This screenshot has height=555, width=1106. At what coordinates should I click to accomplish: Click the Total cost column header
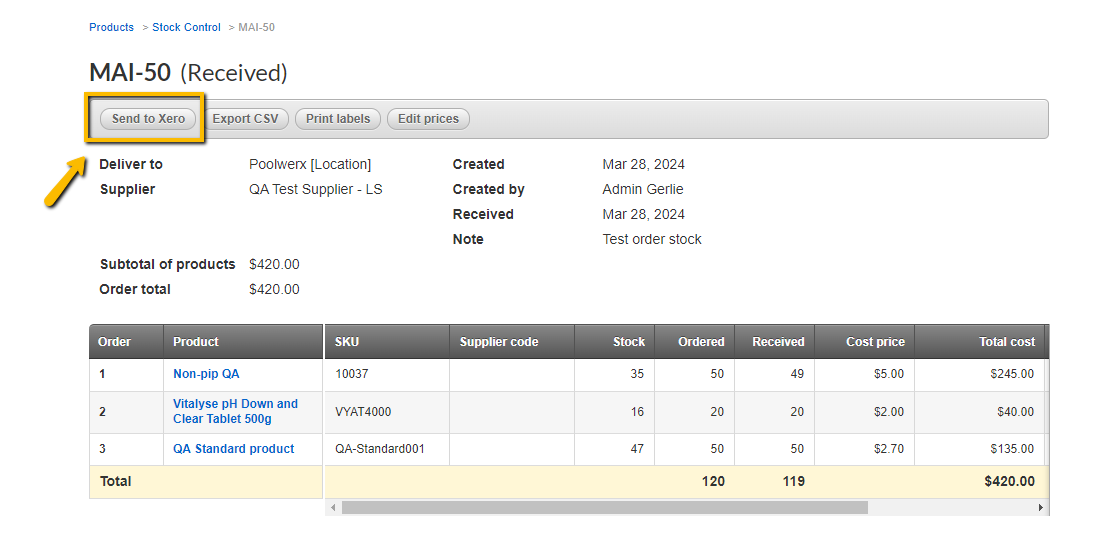tap(980, 341)
